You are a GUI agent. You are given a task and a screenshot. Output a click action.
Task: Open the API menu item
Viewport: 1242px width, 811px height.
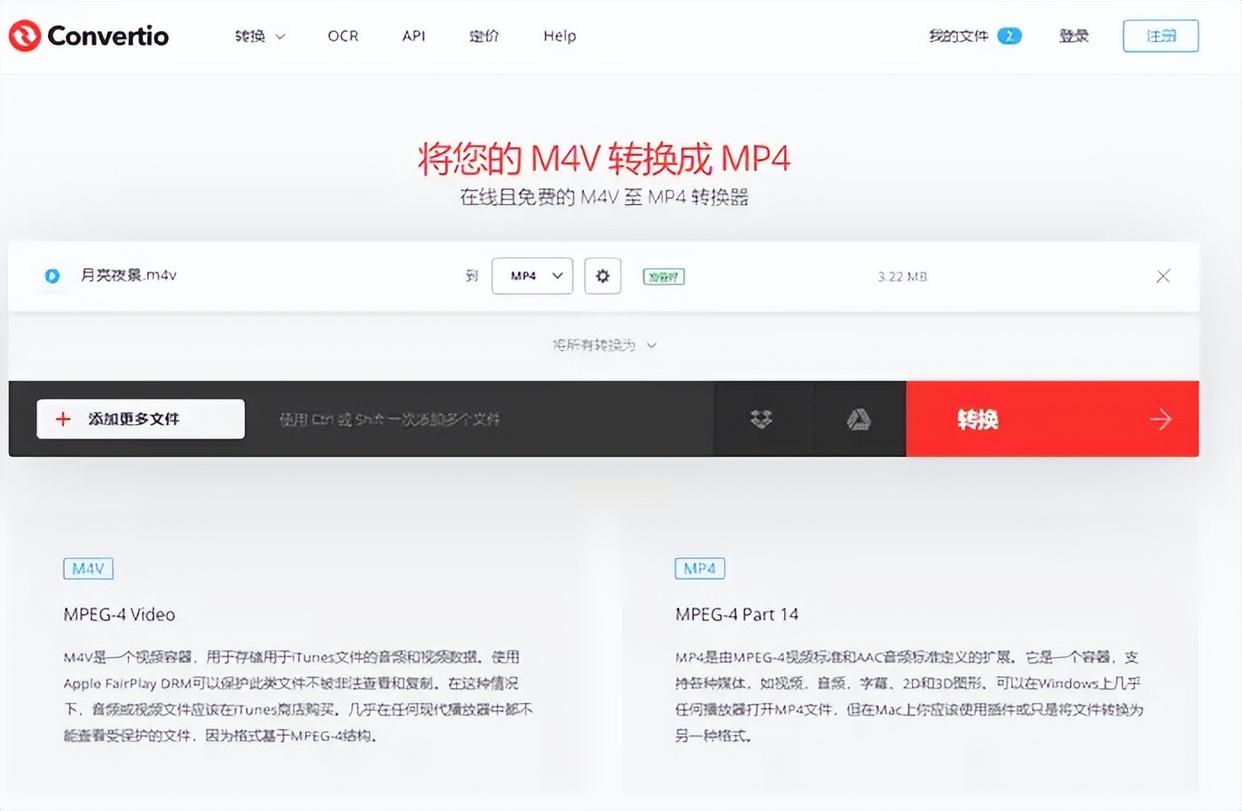click(414, 36)
